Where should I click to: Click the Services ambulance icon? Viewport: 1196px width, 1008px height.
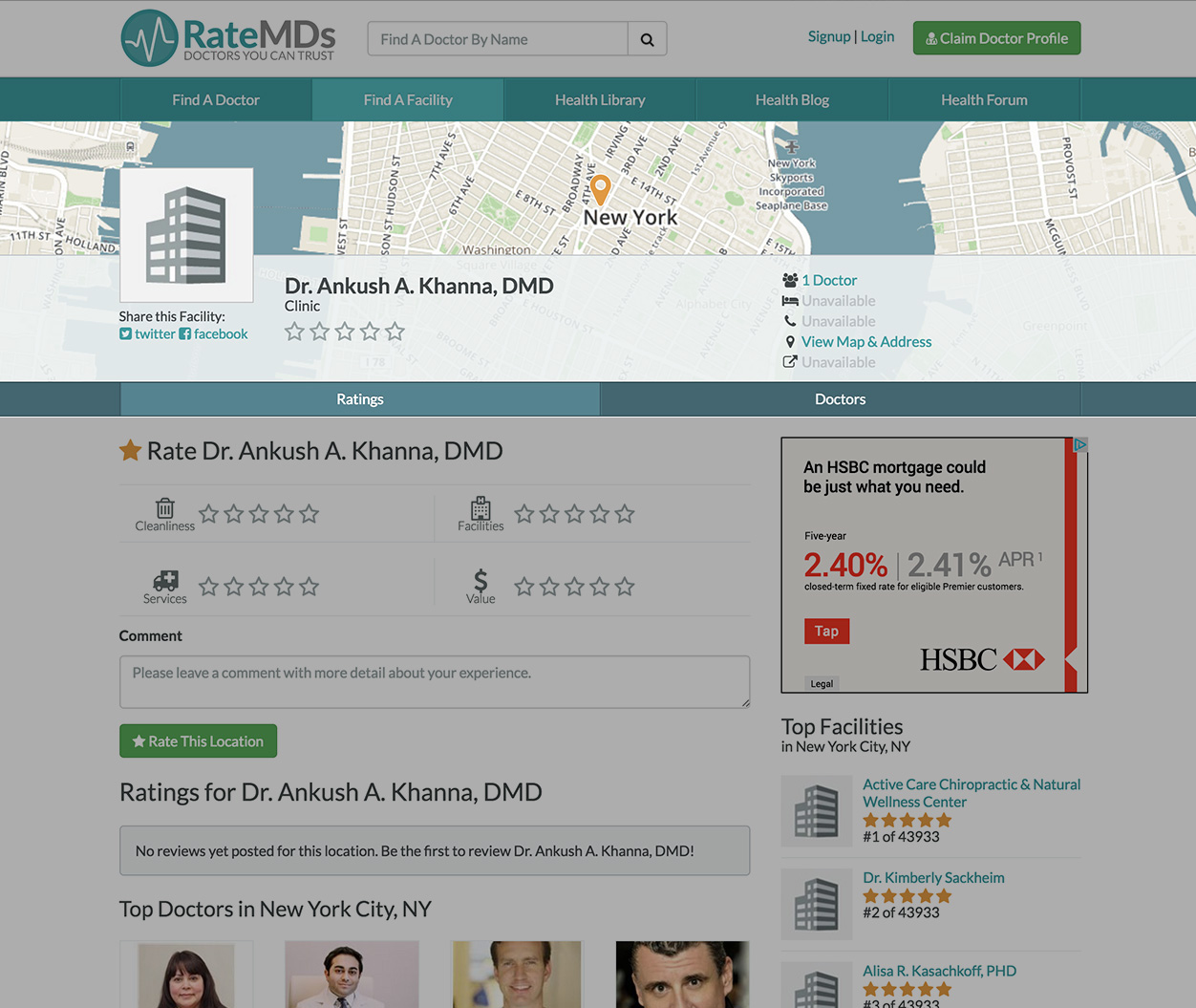click(165, 580)
